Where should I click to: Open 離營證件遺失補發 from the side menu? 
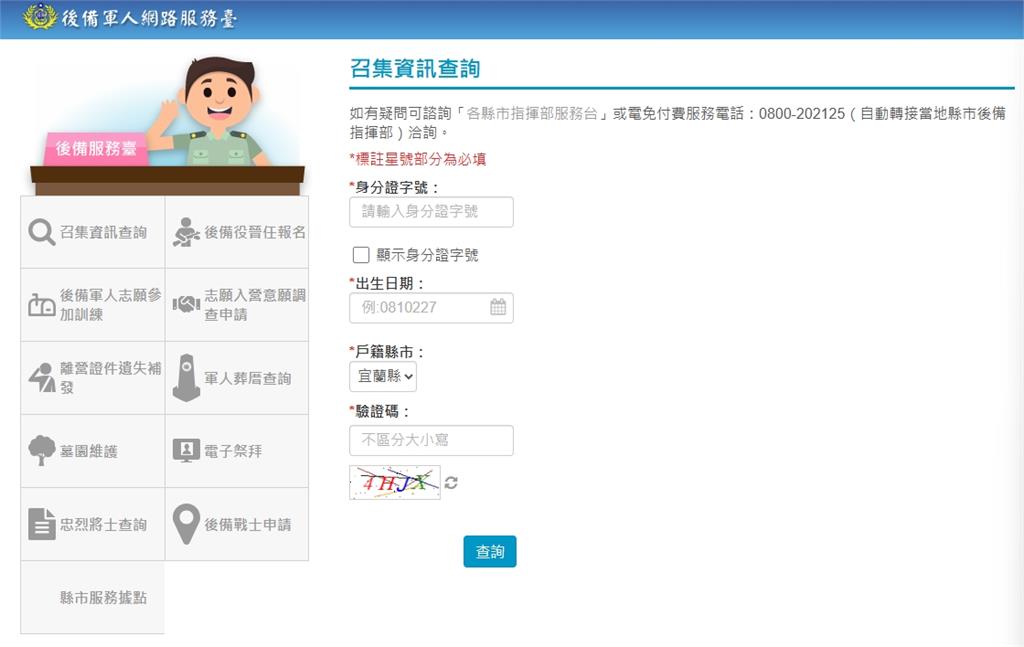(x=109, y=378)
